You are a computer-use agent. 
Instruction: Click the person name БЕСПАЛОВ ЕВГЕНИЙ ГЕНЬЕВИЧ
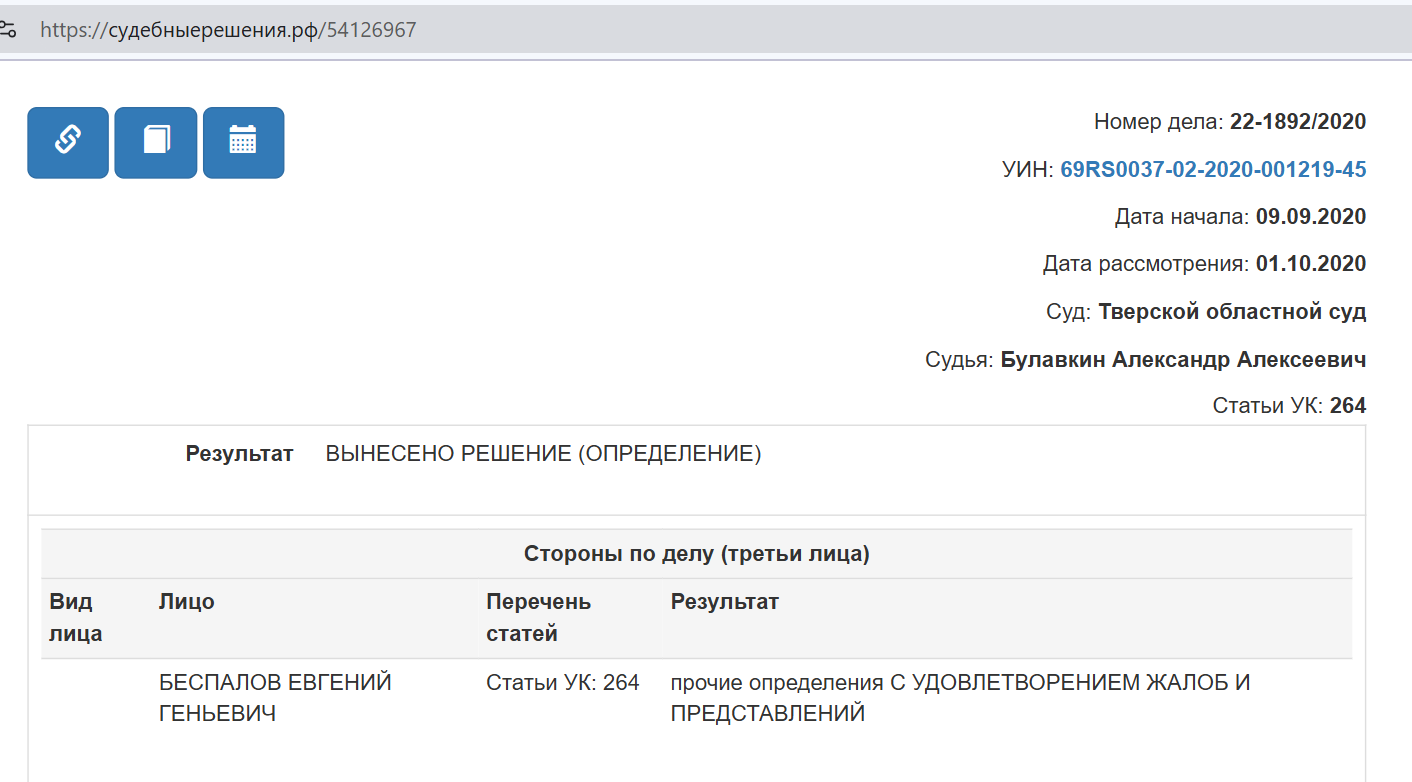(x=275, y=698)
